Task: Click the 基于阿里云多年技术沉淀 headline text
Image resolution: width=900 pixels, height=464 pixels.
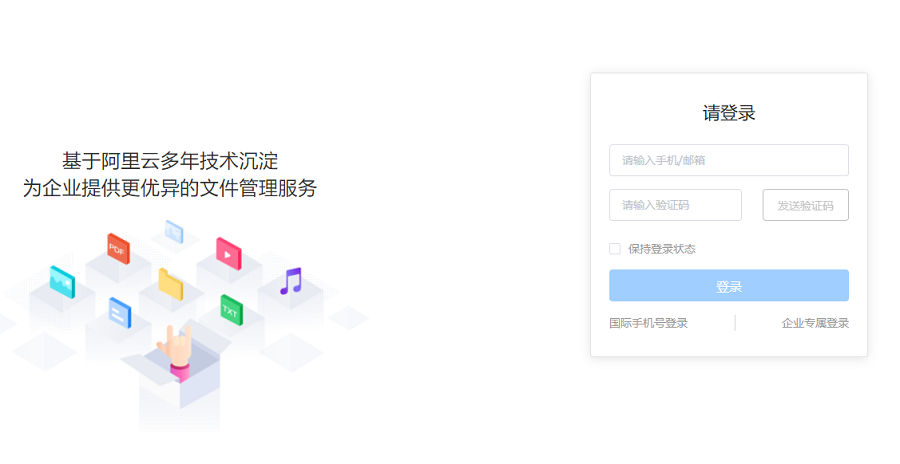Action: click(x=170, y=161)
